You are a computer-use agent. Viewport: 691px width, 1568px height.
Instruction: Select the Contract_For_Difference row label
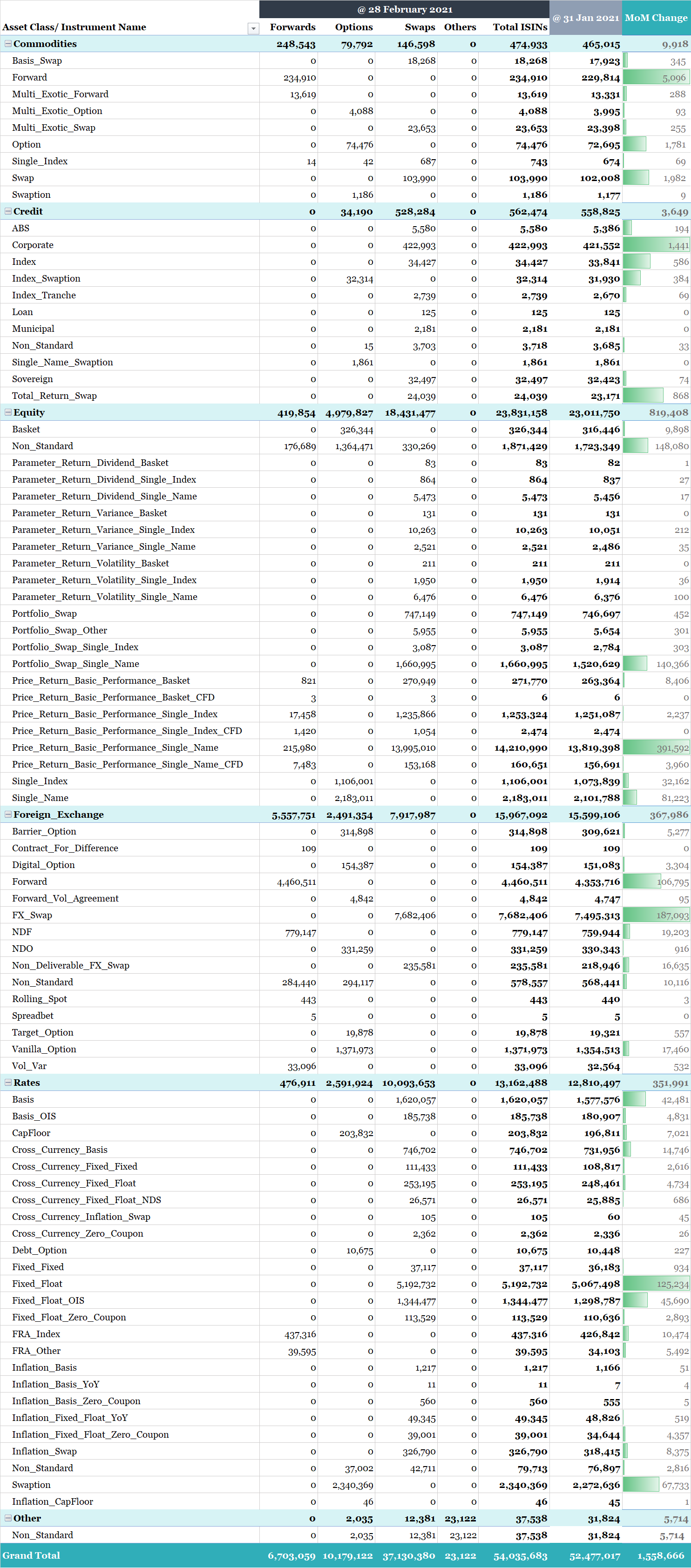point(65,848)
